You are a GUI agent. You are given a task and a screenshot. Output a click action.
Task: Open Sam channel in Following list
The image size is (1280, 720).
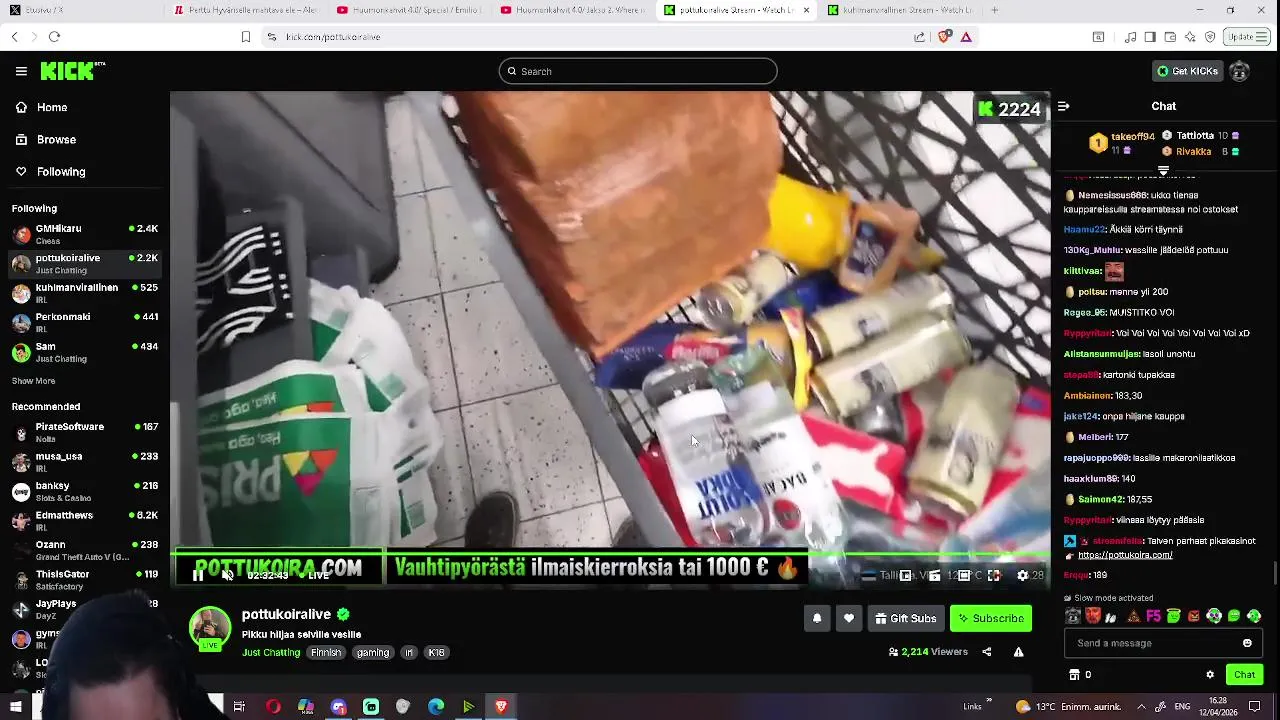[x=85, y=352]
